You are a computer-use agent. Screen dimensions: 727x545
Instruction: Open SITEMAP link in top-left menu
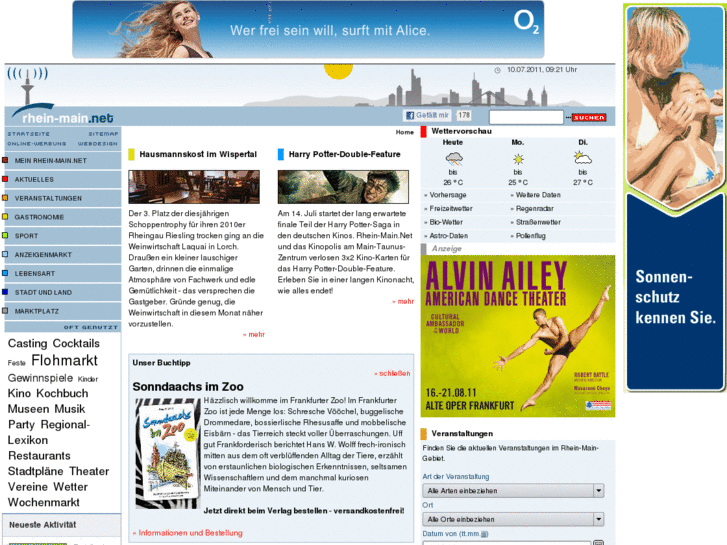tap(103, 134)
